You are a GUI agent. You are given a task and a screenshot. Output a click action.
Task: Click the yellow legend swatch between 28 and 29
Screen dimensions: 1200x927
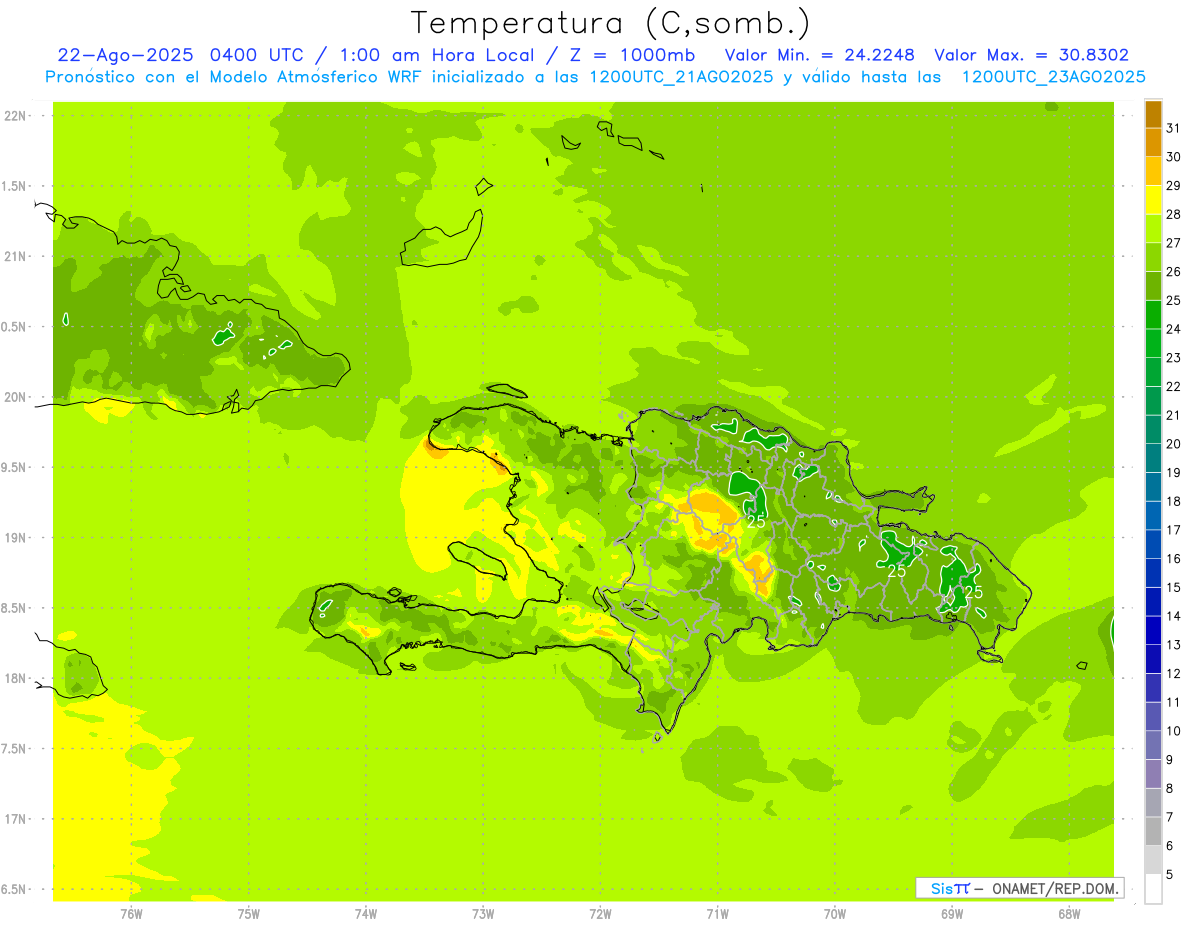click(1153, 200)
